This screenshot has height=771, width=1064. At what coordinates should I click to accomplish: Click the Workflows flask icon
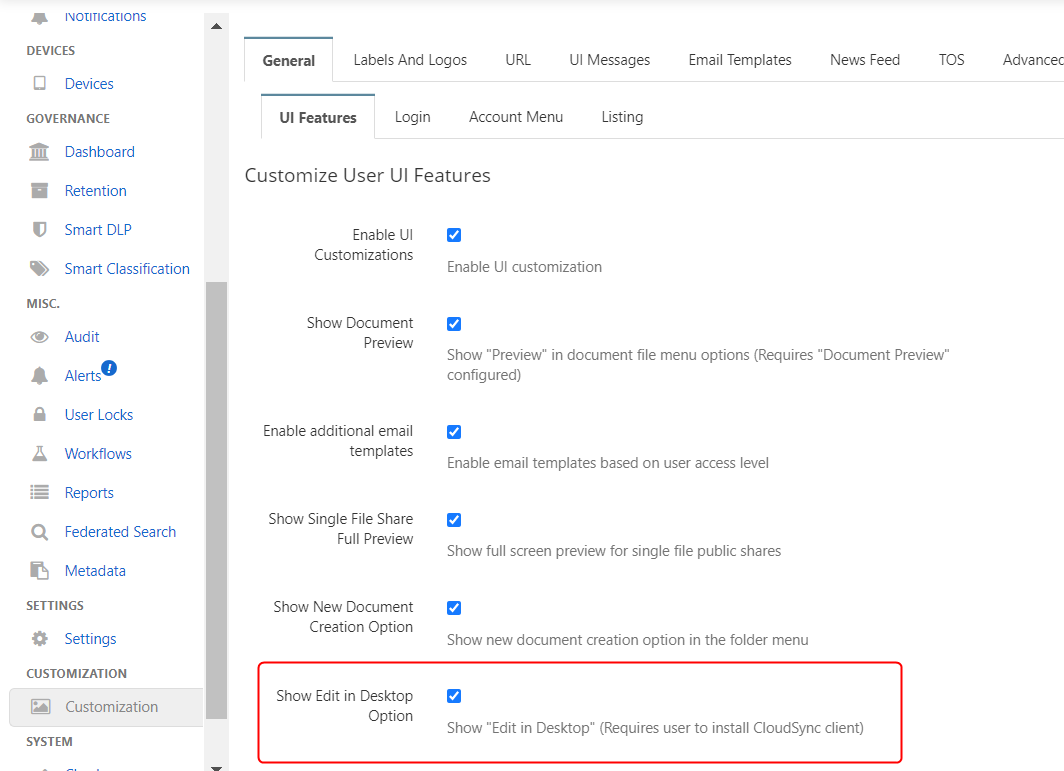coord(40,454)
